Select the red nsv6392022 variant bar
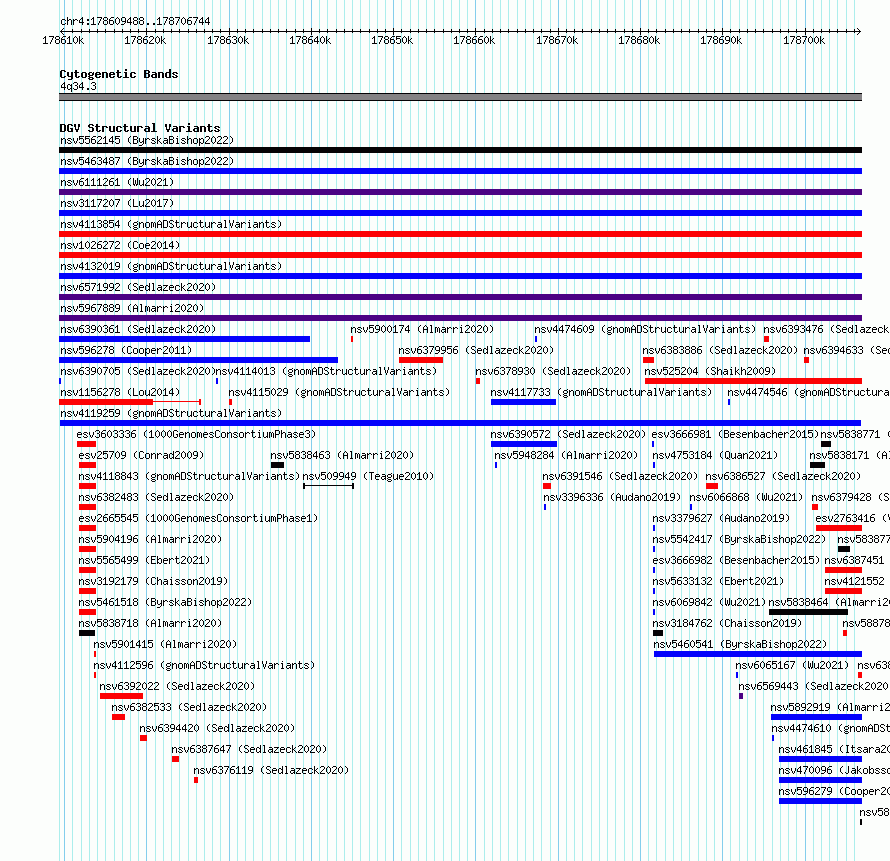Screen dimensions: 890x861 tap(121, 696)
